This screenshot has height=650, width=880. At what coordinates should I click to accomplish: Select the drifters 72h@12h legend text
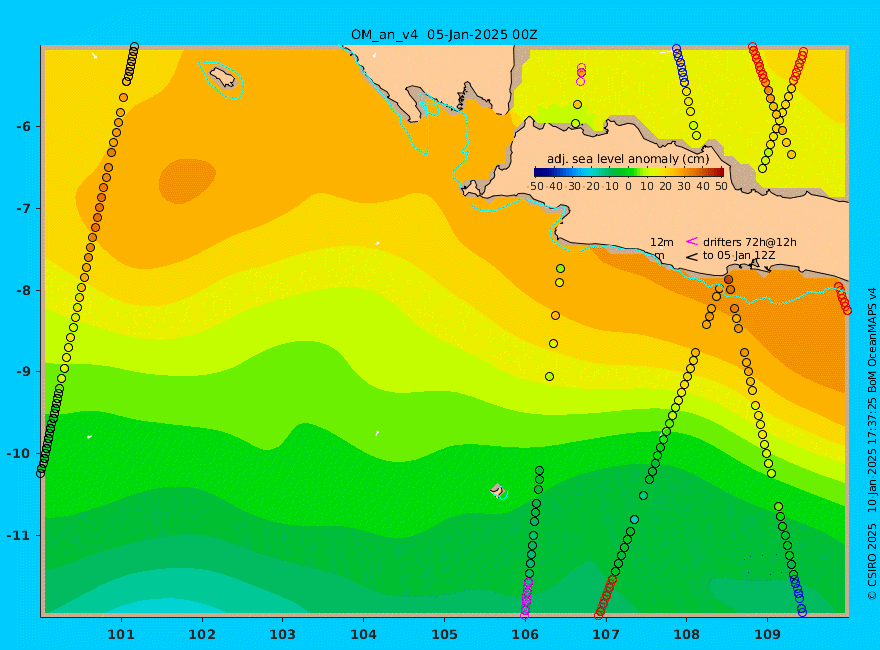pos(750,242)
